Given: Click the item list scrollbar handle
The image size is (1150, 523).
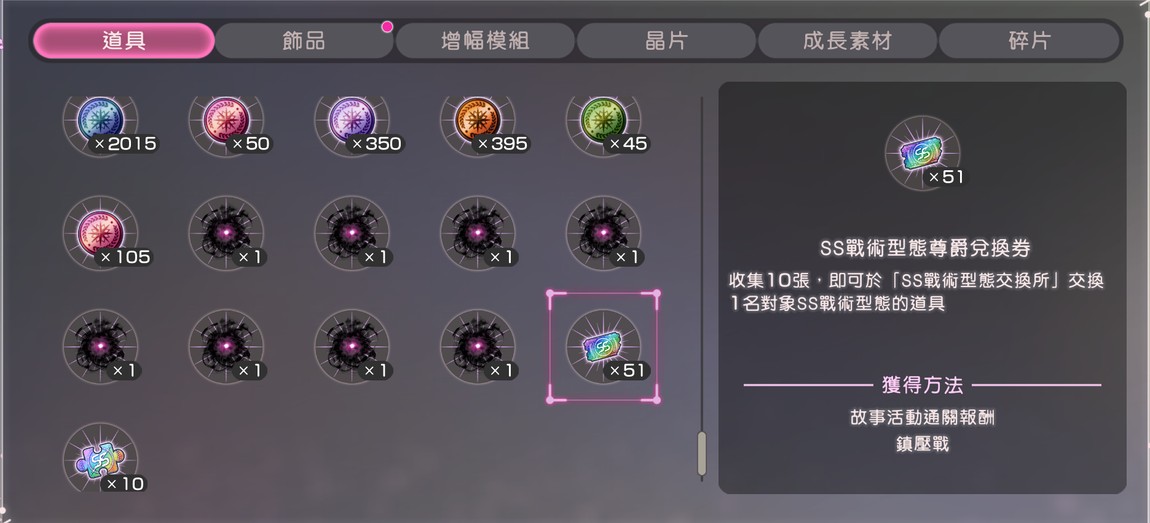Looking at the screenshot, I should pyautogui.click(x=702, y=453).
